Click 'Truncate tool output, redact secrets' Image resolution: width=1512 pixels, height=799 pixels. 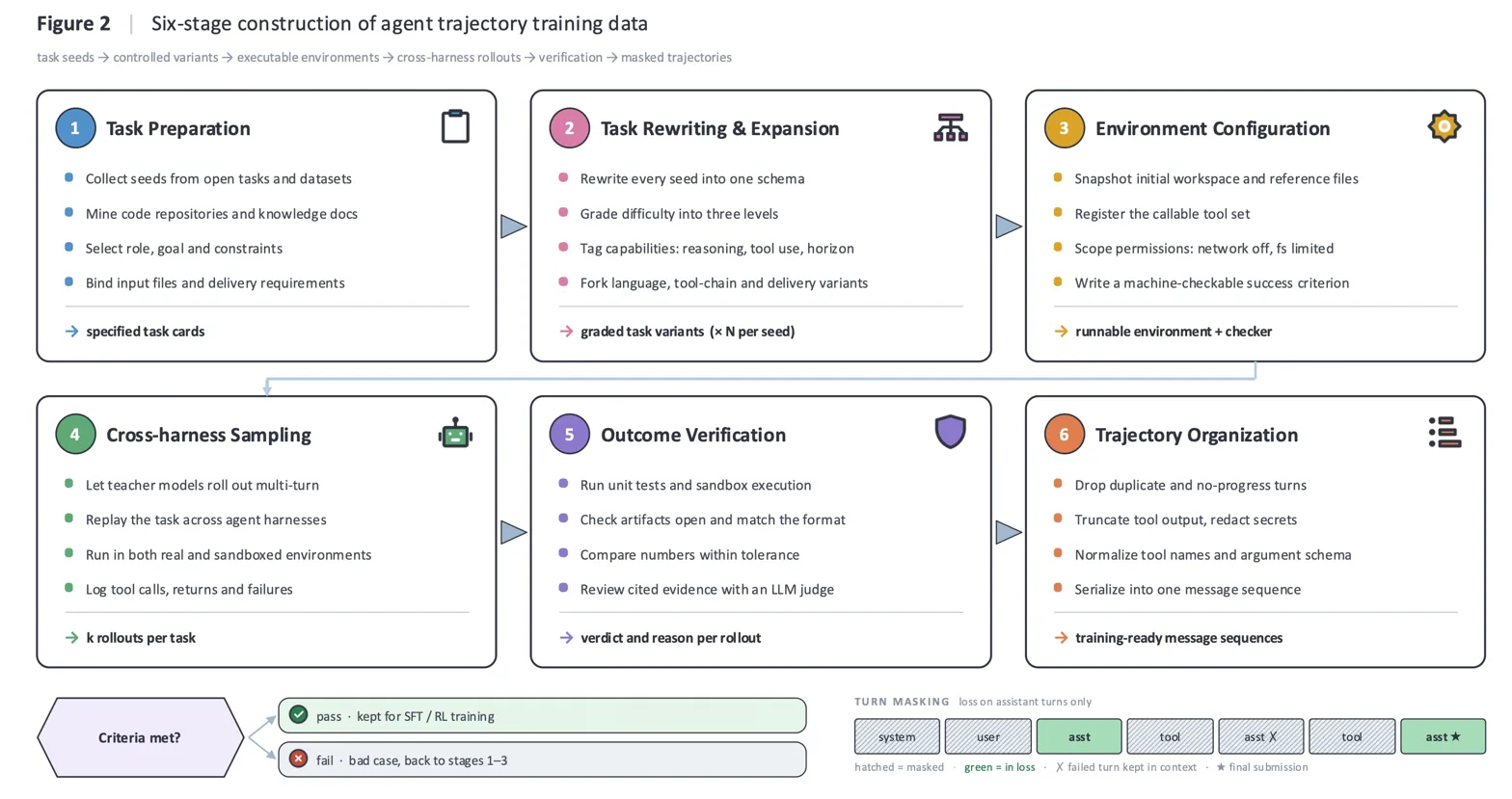[x=1186, y=519]
